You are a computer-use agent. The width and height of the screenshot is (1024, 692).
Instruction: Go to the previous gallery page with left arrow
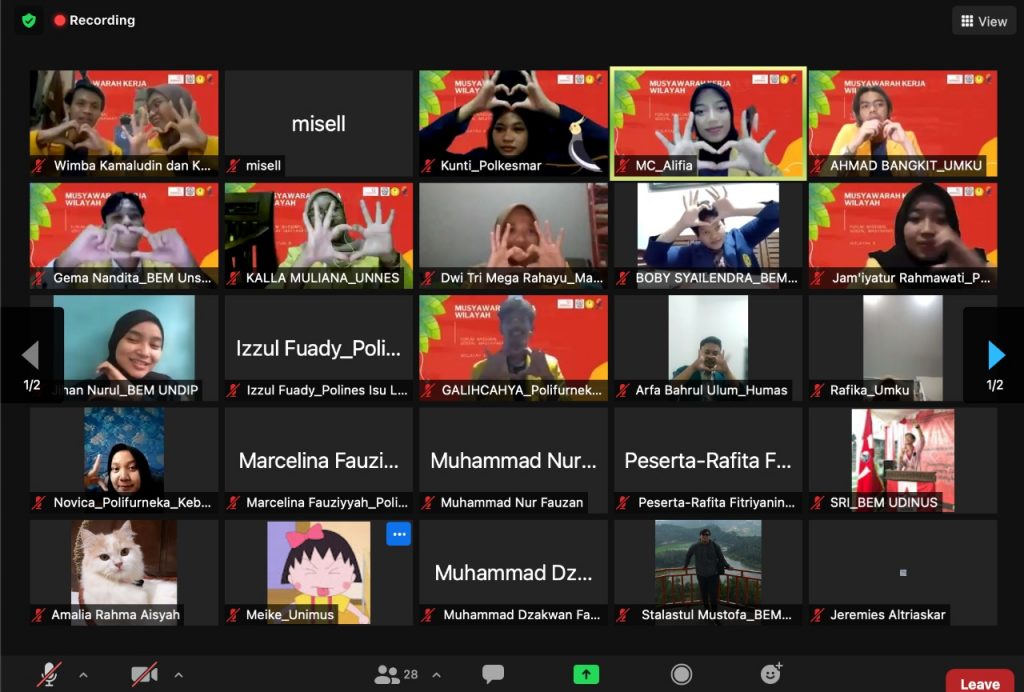click(30, 355)
